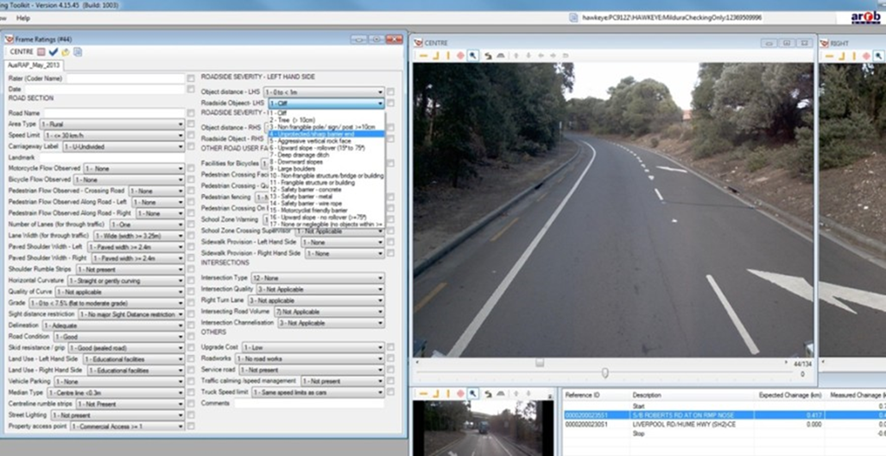
Task: Click inside the Comments input field
Action: [x=309, y=403]
